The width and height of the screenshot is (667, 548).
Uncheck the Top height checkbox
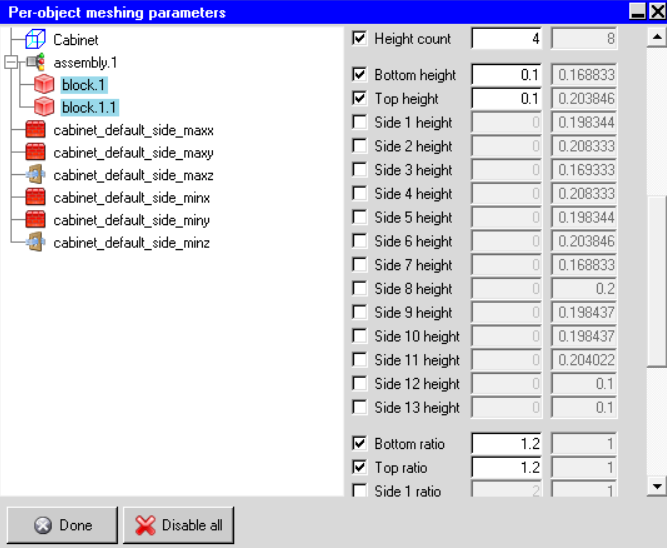[x=359, y=98]
